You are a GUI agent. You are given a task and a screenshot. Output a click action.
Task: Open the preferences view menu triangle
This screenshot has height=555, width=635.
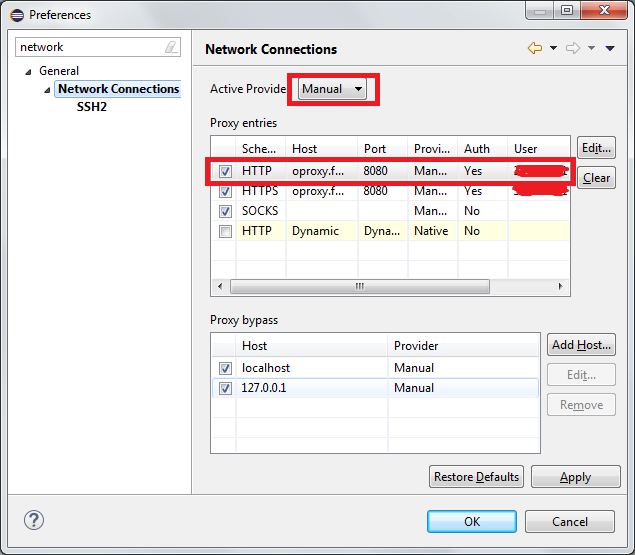610,49
